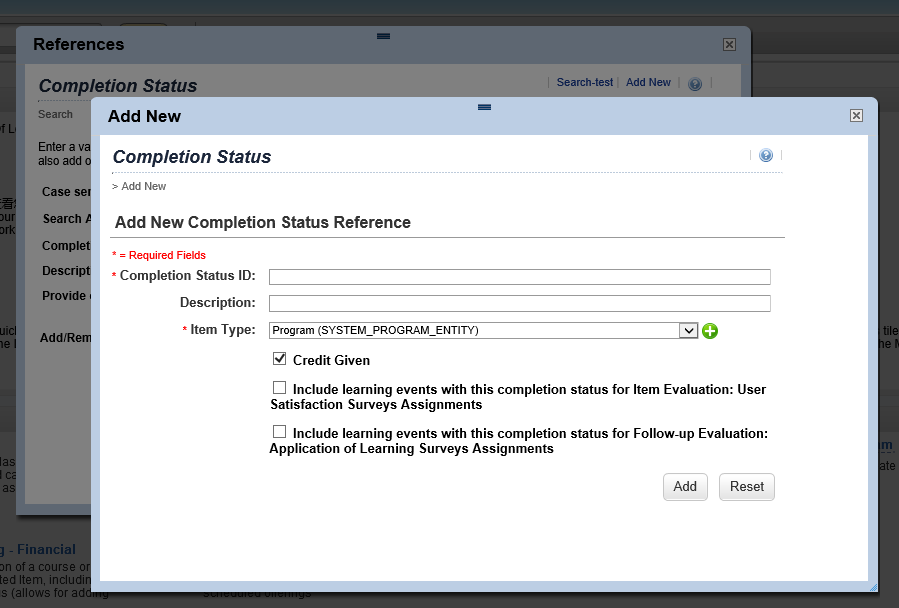Click the Reset button
This screenshot has width=899, height=608.
tap(746, 487)
